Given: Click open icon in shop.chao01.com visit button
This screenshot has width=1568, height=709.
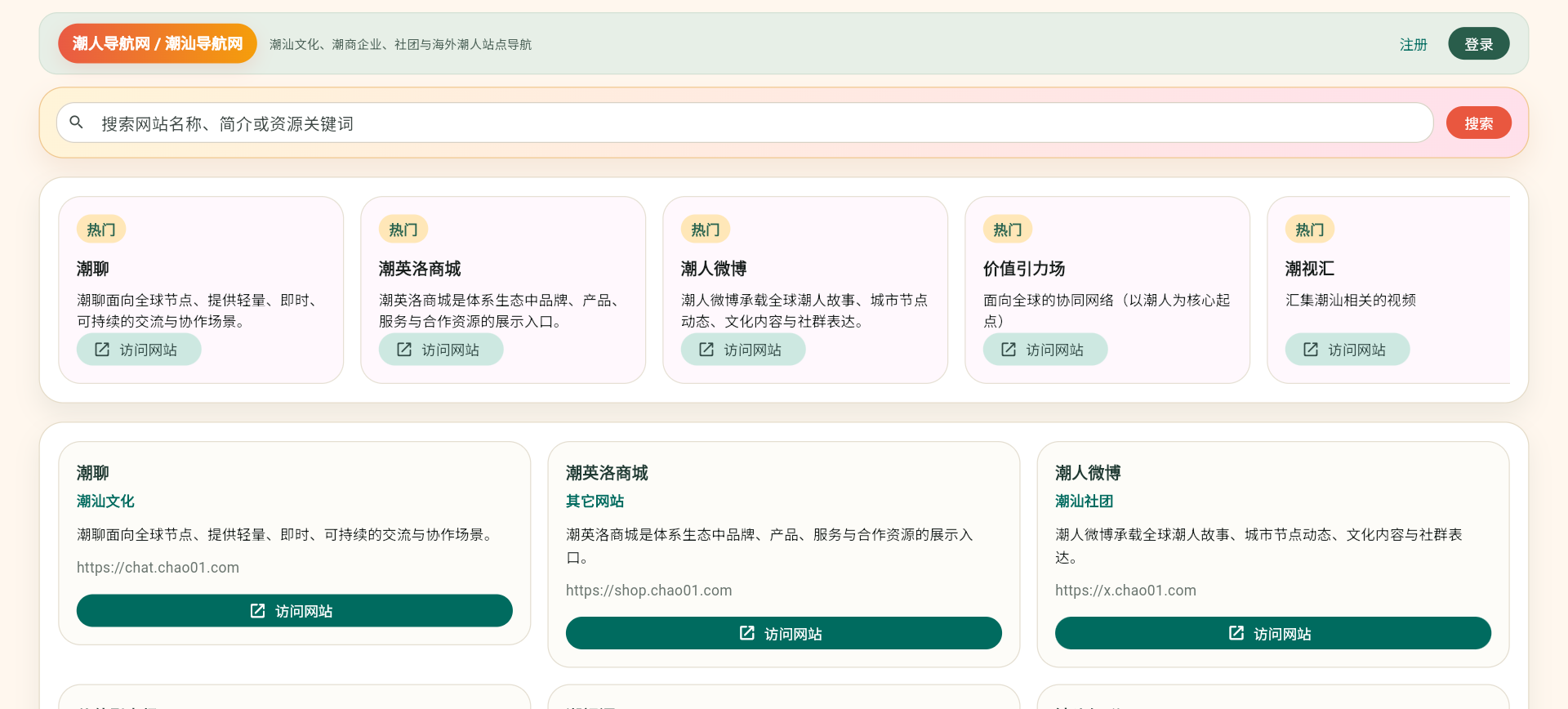Looking at the screenshot, I should (x=746, y=634).
